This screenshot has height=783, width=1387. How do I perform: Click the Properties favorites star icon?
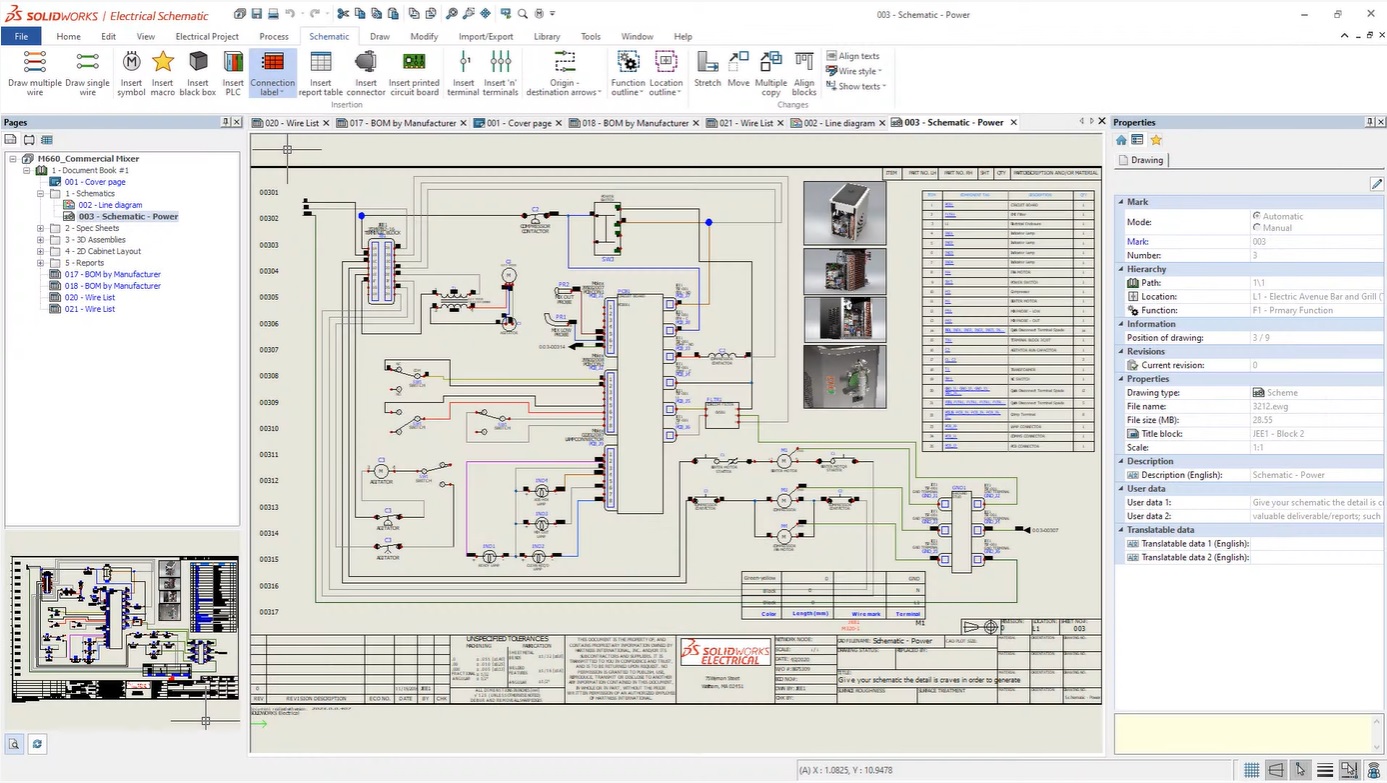[x=1156, y=140]
